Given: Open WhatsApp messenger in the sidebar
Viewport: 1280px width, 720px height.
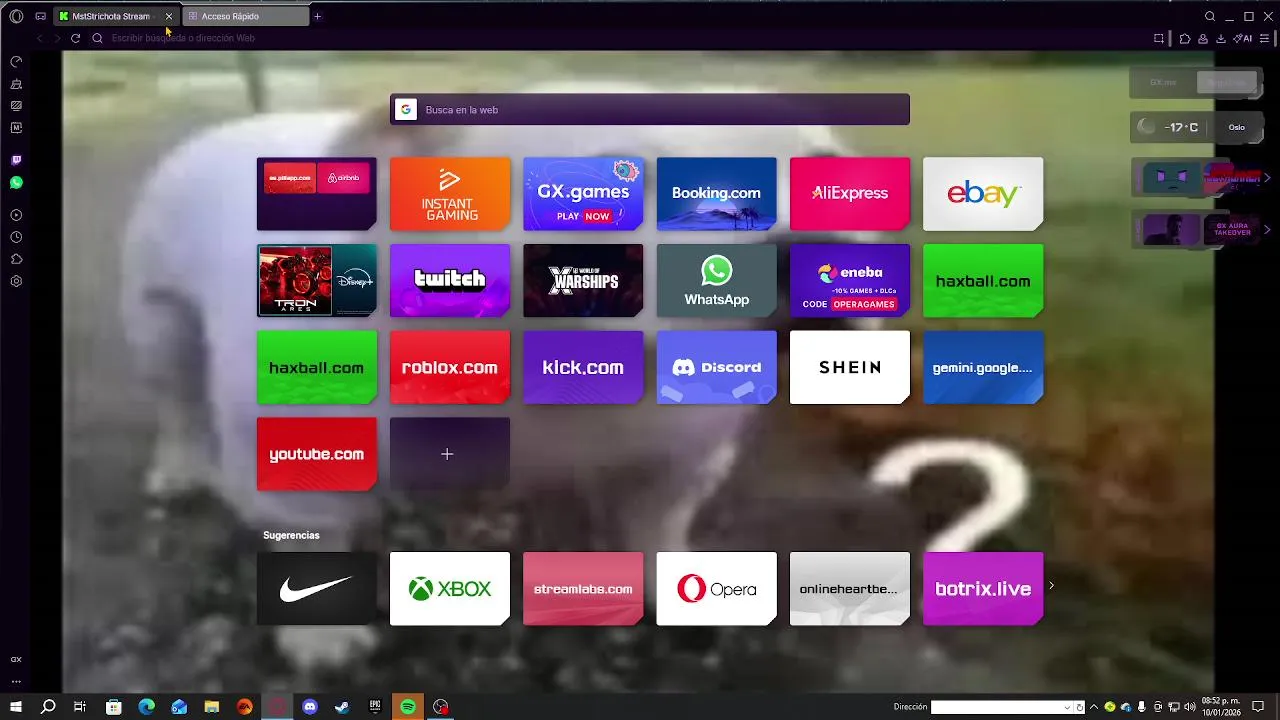Looking at the screenshot, I should tap(16, 183).
